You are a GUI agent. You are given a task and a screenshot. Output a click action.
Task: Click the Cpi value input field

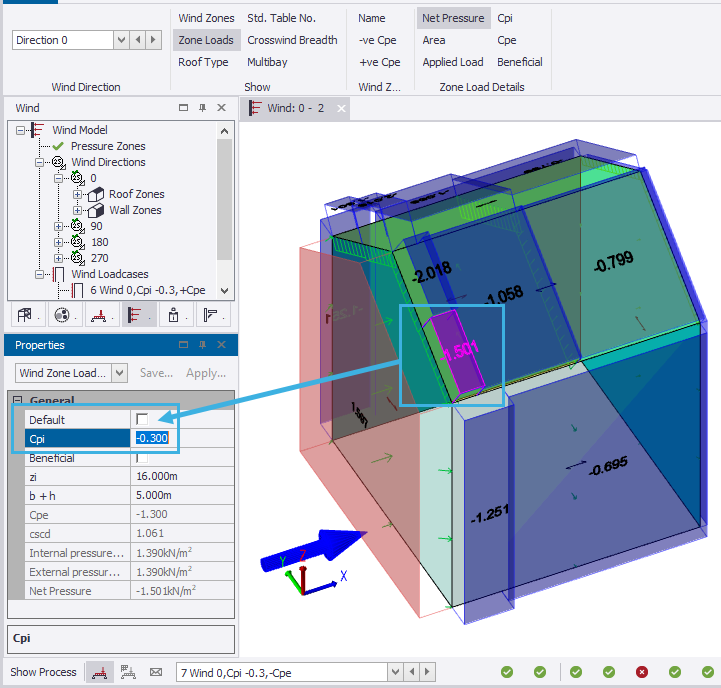153,438
